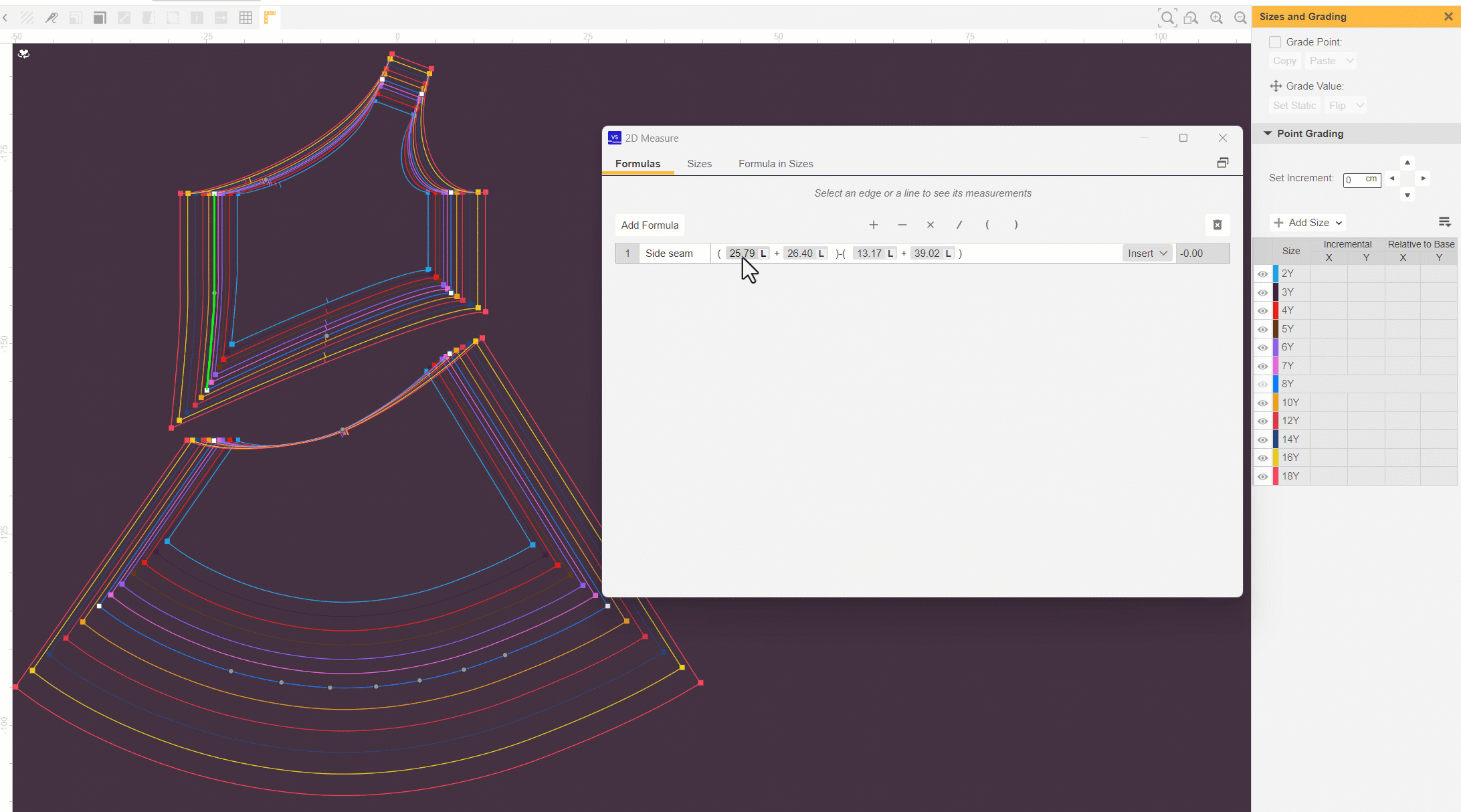Viewport: 1461px width, 812px height.
Task: Open the Flip dropdown arrow
Action: coord(1360,106)
